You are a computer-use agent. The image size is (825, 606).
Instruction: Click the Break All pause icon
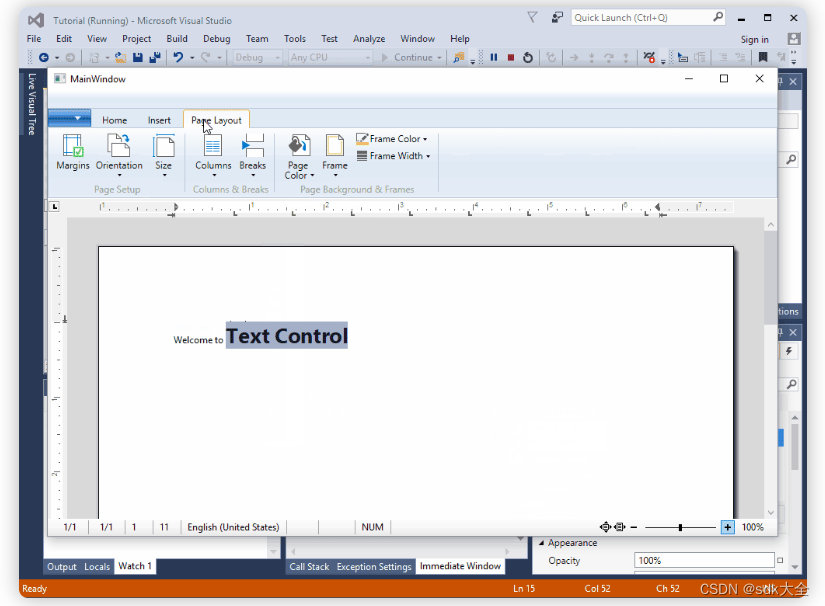tap(494, 57)
